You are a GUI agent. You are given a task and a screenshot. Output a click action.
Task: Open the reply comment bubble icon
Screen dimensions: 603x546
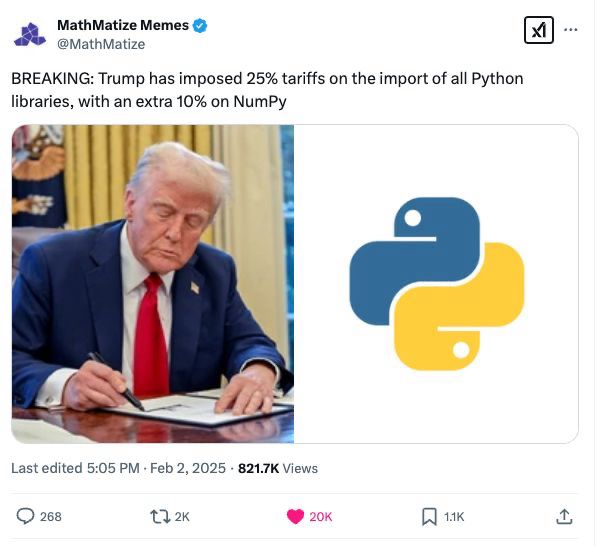click(x=25, y=516)
